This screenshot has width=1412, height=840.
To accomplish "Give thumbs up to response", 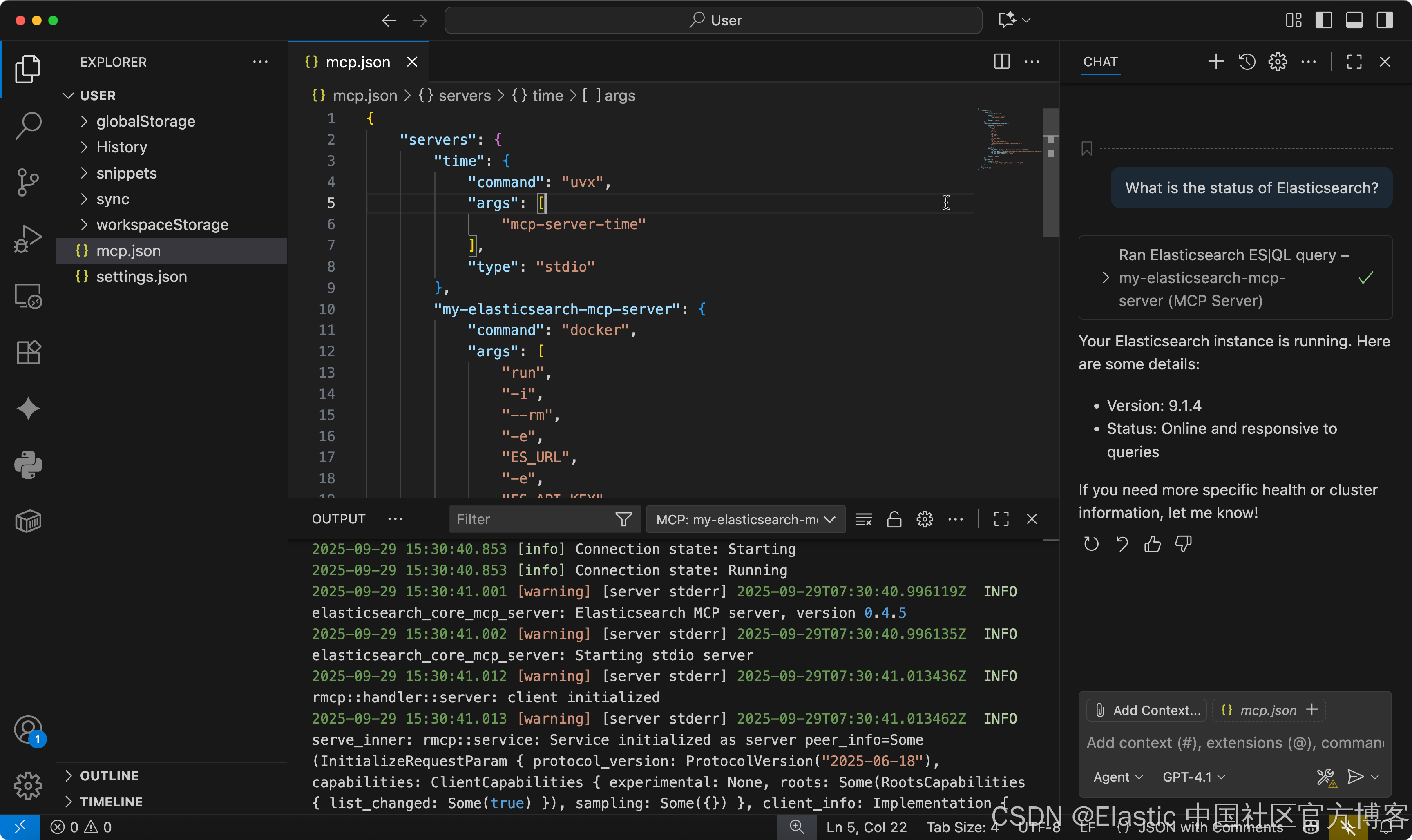I will click(x=1152, y=544).
